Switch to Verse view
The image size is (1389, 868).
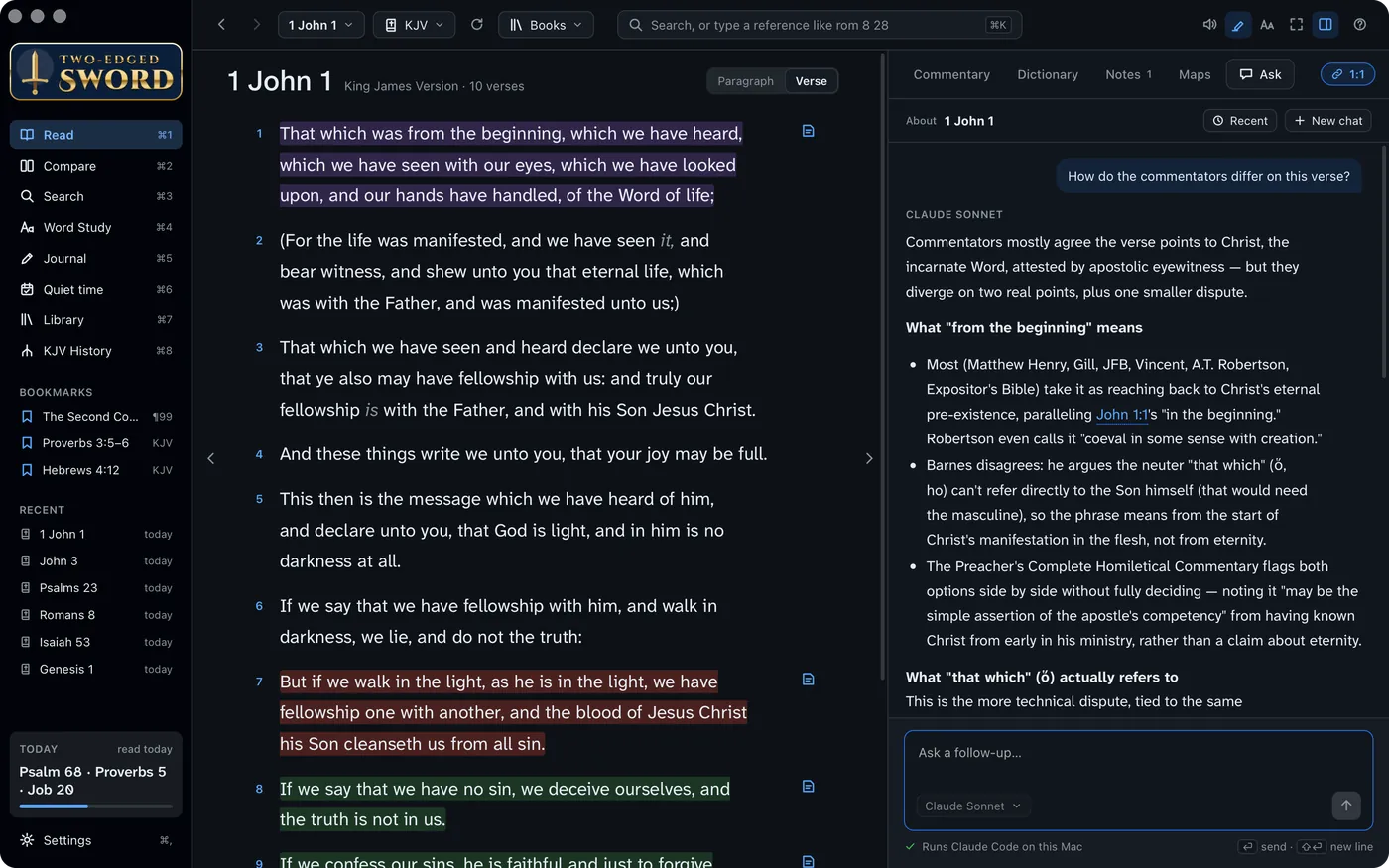pyautogui.click(x=812, y=81)
